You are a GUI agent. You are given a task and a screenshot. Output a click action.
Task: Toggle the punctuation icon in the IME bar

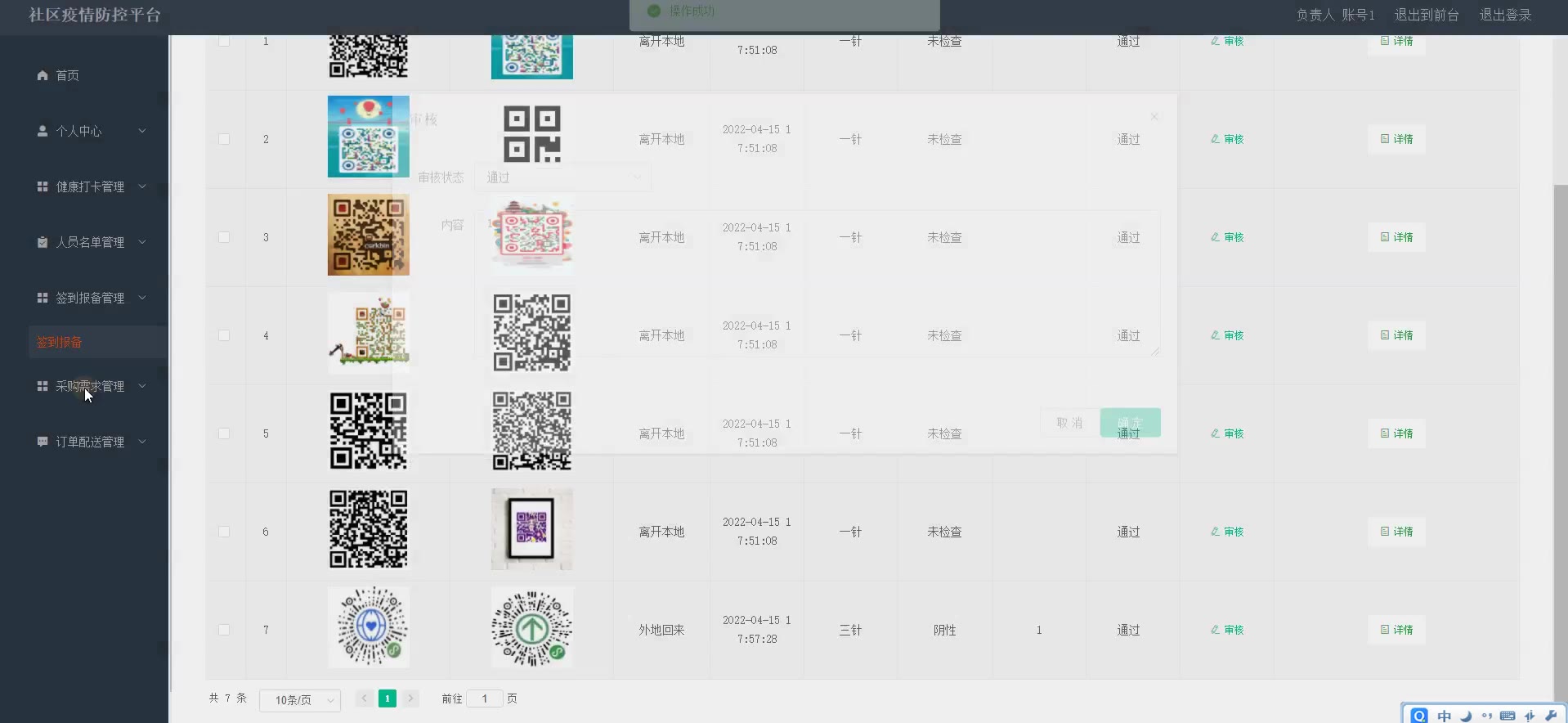1487,716
